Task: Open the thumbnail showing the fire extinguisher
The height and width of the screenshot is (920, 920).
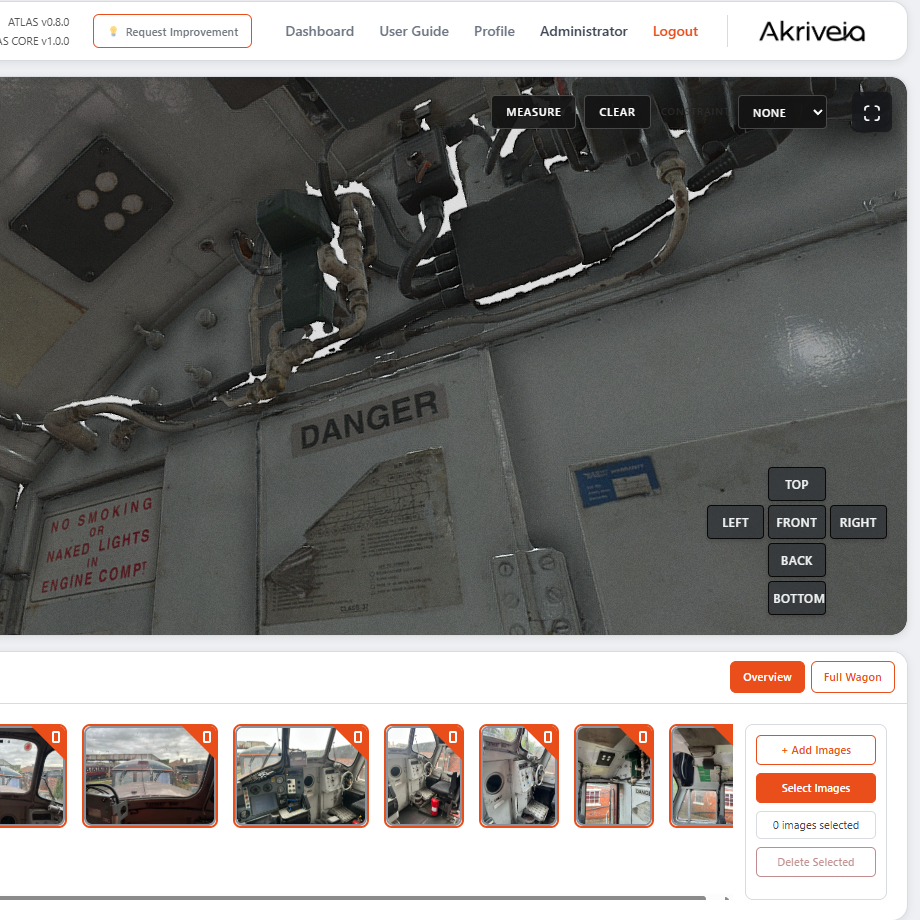Action: (x=424, y=776)
